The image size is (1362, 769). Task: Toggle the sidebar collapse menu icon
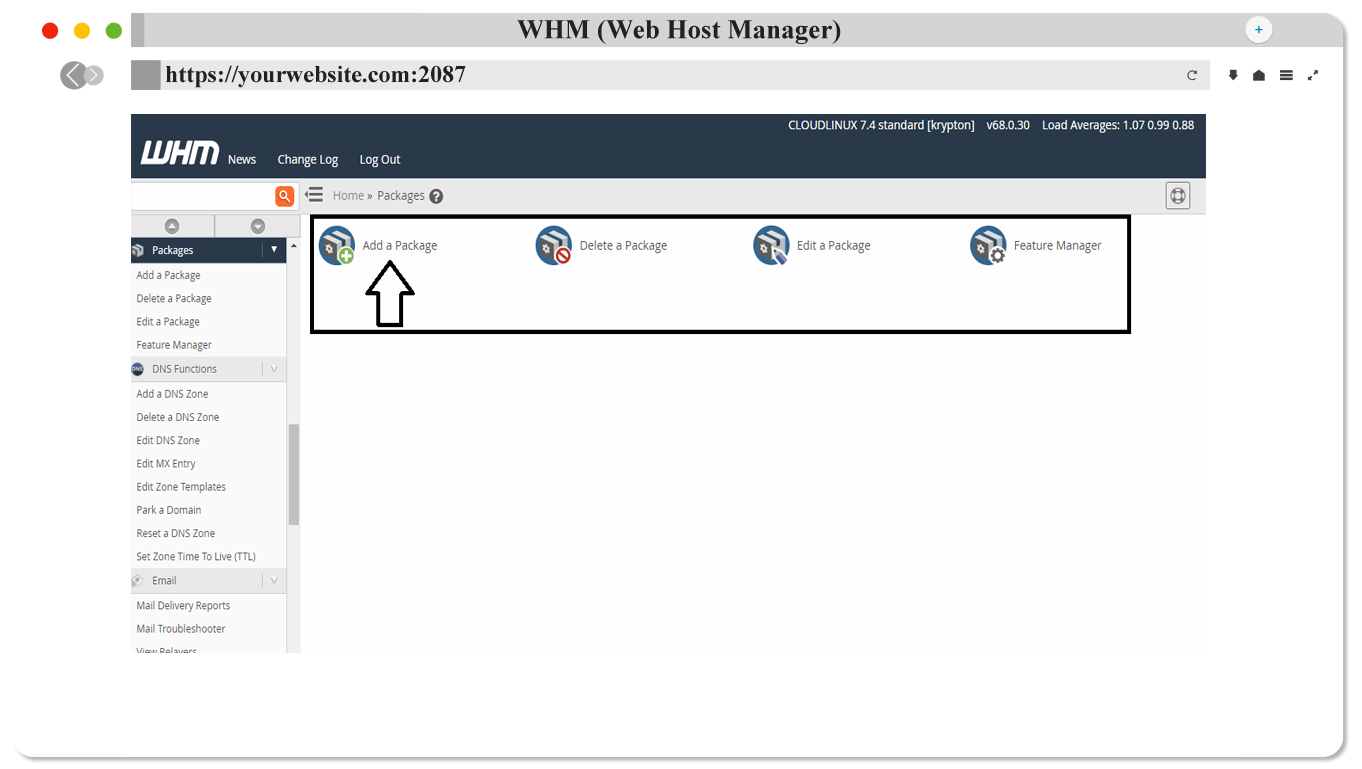[x=314, y=195]
